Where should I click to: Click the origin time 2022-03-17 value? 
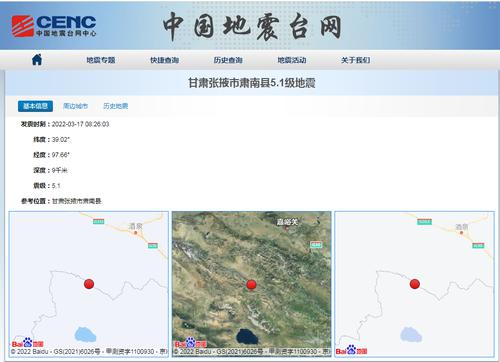pyautogui.click(x=80, y=124)
